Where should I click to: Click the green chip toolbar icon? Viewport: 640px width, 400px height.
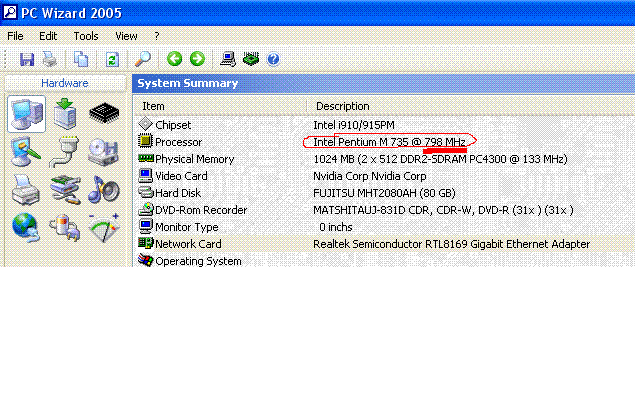(x=251, y=59)
